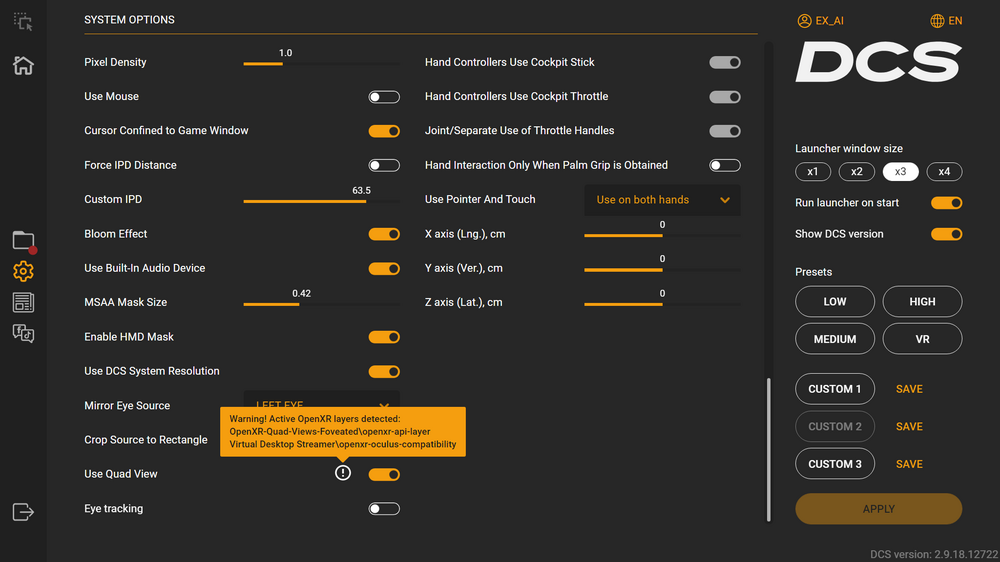1000x562 pixels.
Task: Apply the VR preset
Action: tap(922, 339)
